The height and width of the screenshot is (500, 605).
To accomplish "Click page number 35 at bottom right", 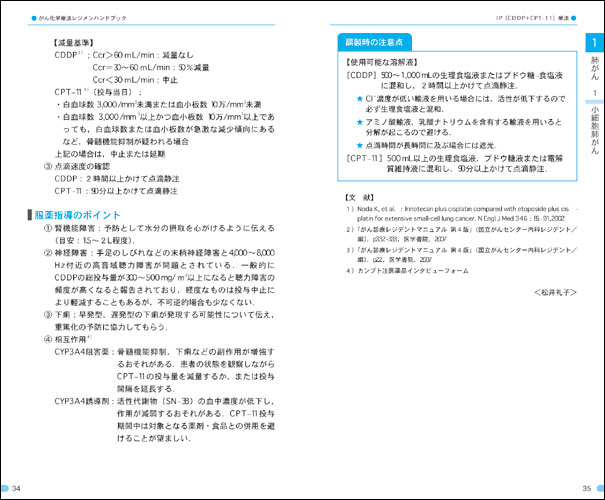I will click(587, 487).
